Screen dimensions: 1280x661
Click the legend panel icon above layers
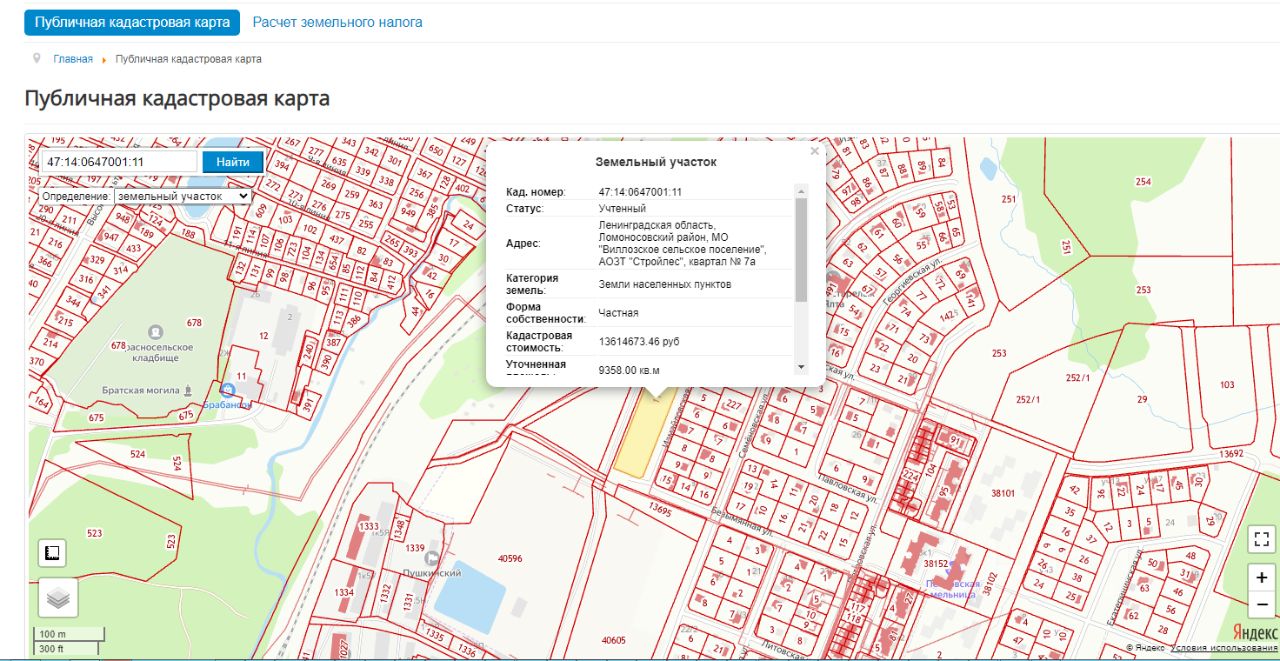click(x=52, y=552)
